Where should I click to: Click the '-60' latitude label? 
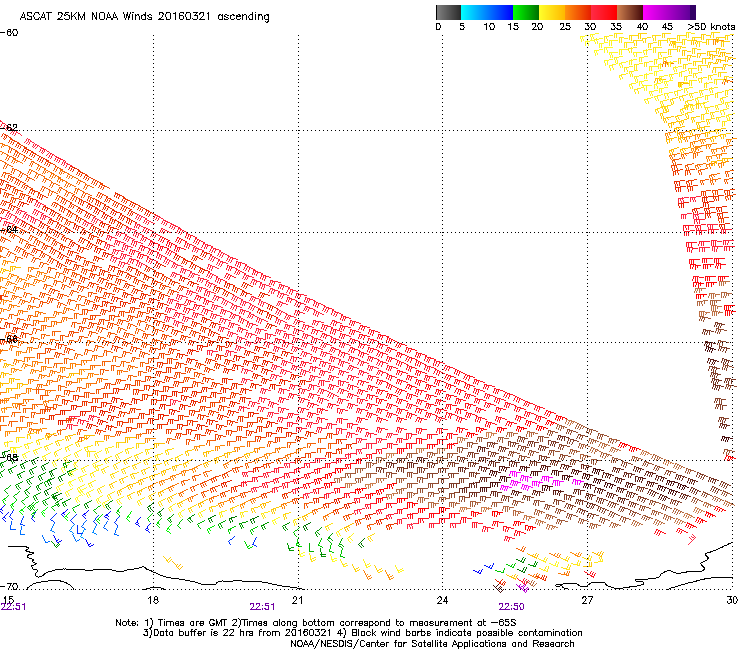[x=9, y=33]
